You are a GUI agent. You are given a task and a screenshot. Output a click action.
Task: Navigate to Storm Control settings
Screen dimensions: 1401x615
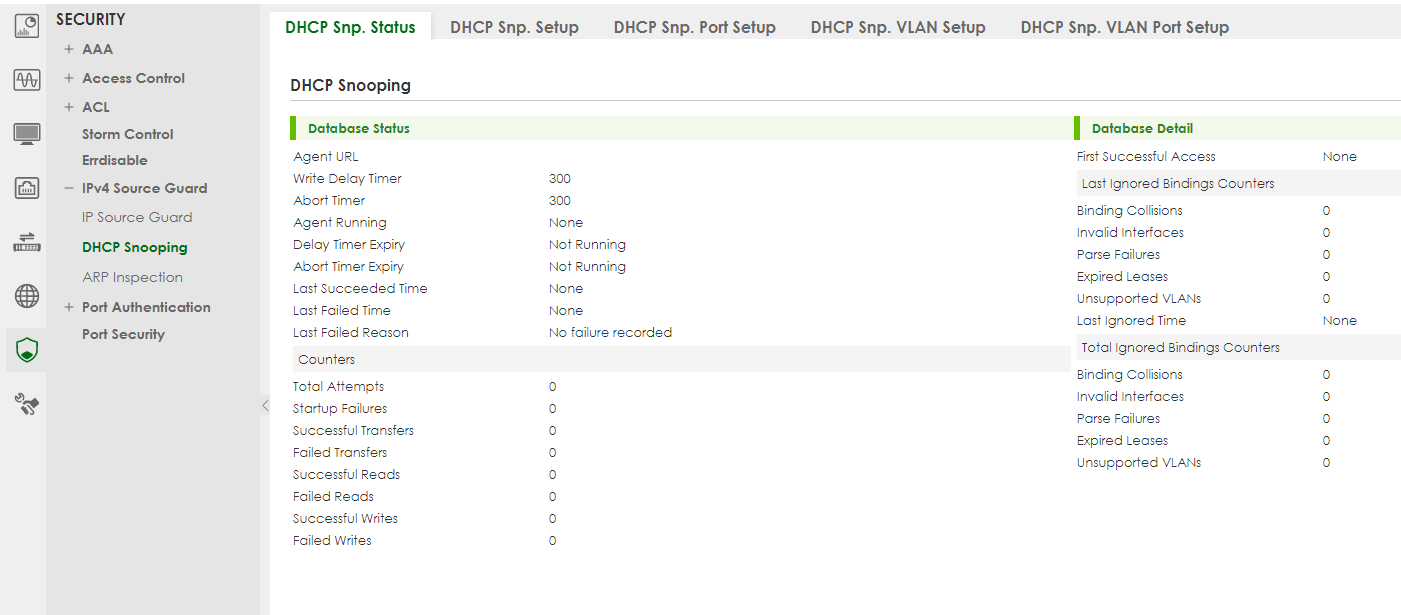(x=127, y=134)
